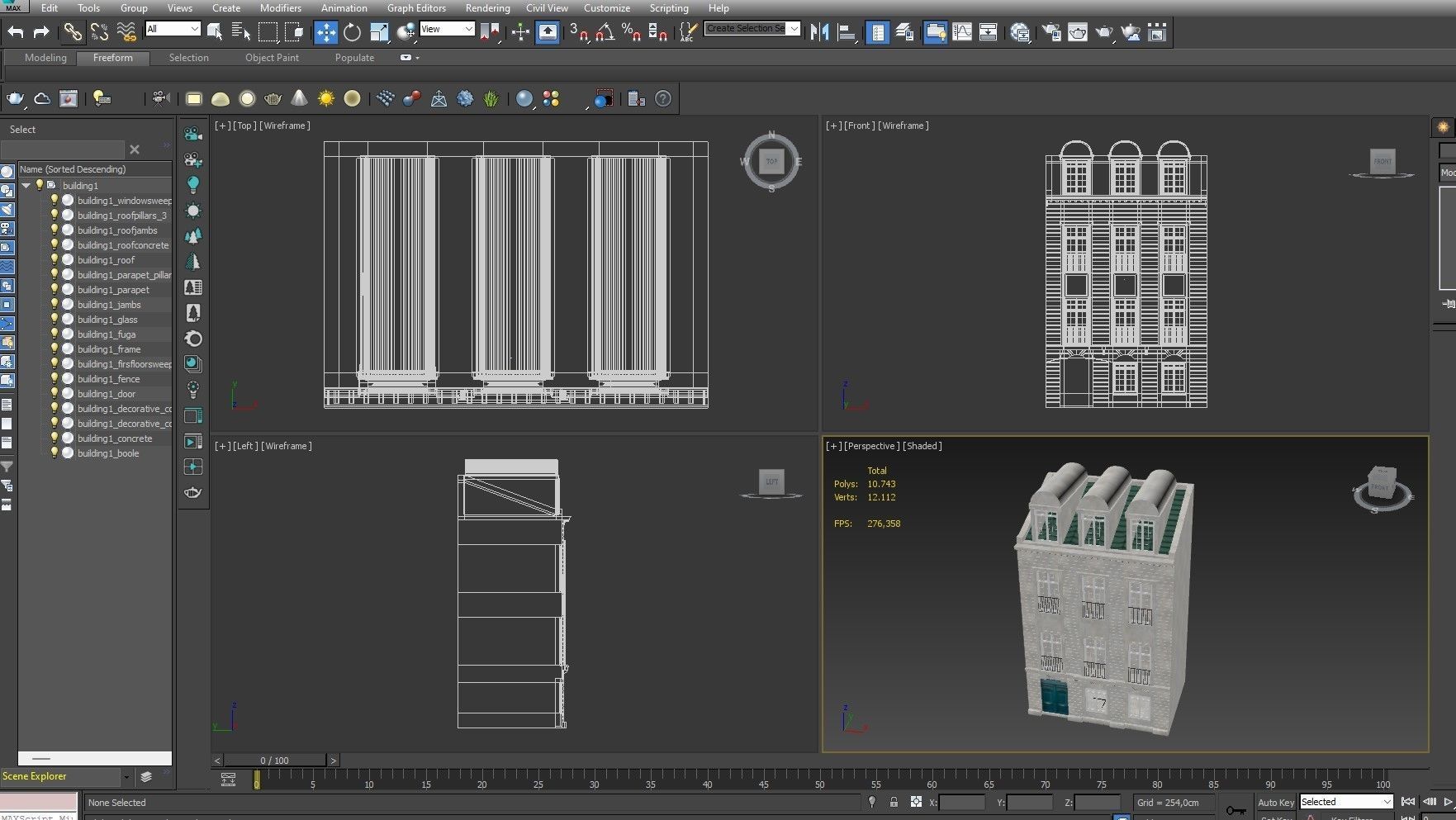Viewport: 1456px width, 820px height.
Task: Open the Modifiers menu
Action: tap(281, 8)
